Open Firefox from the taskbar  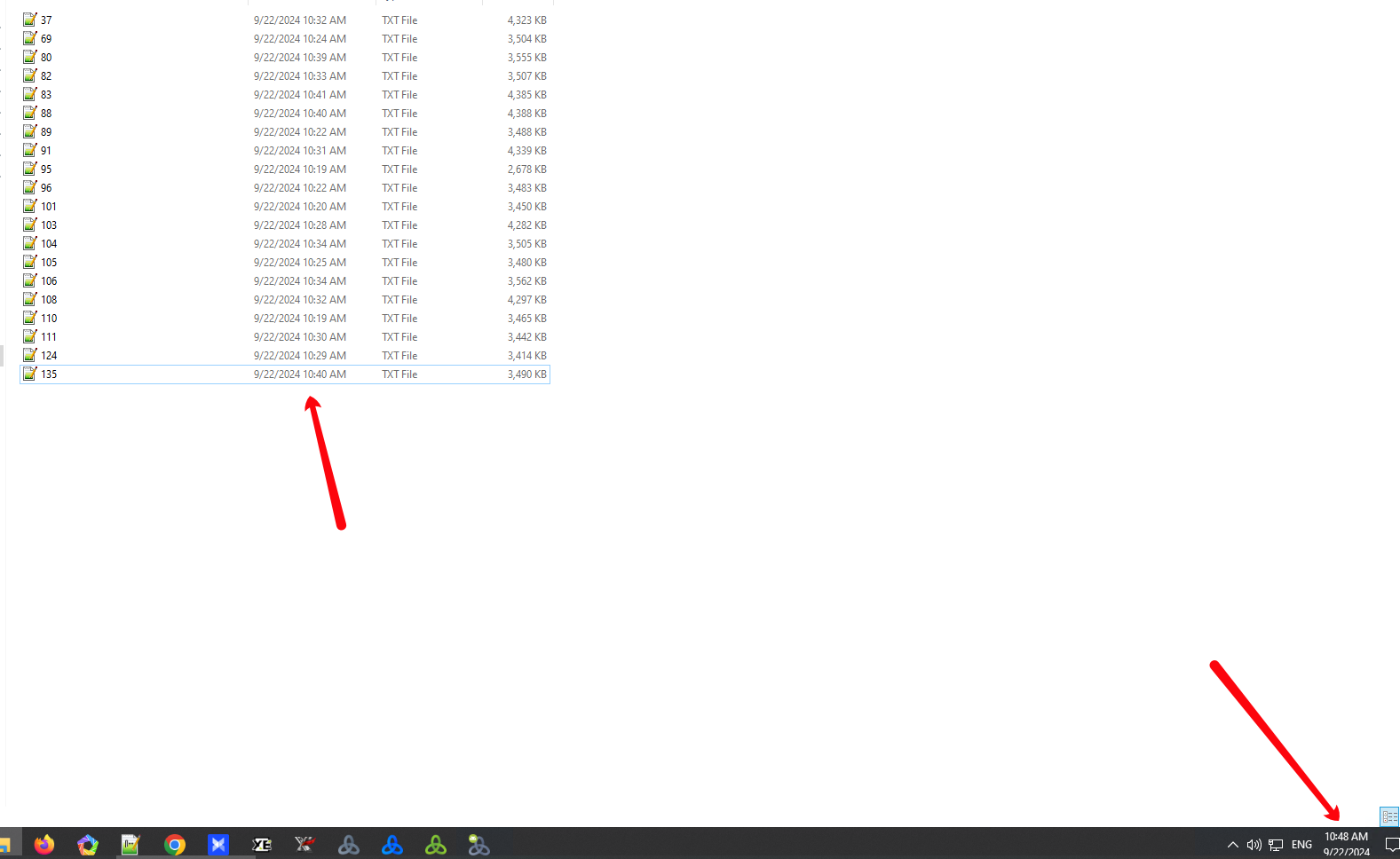click(x=44, y=845)
